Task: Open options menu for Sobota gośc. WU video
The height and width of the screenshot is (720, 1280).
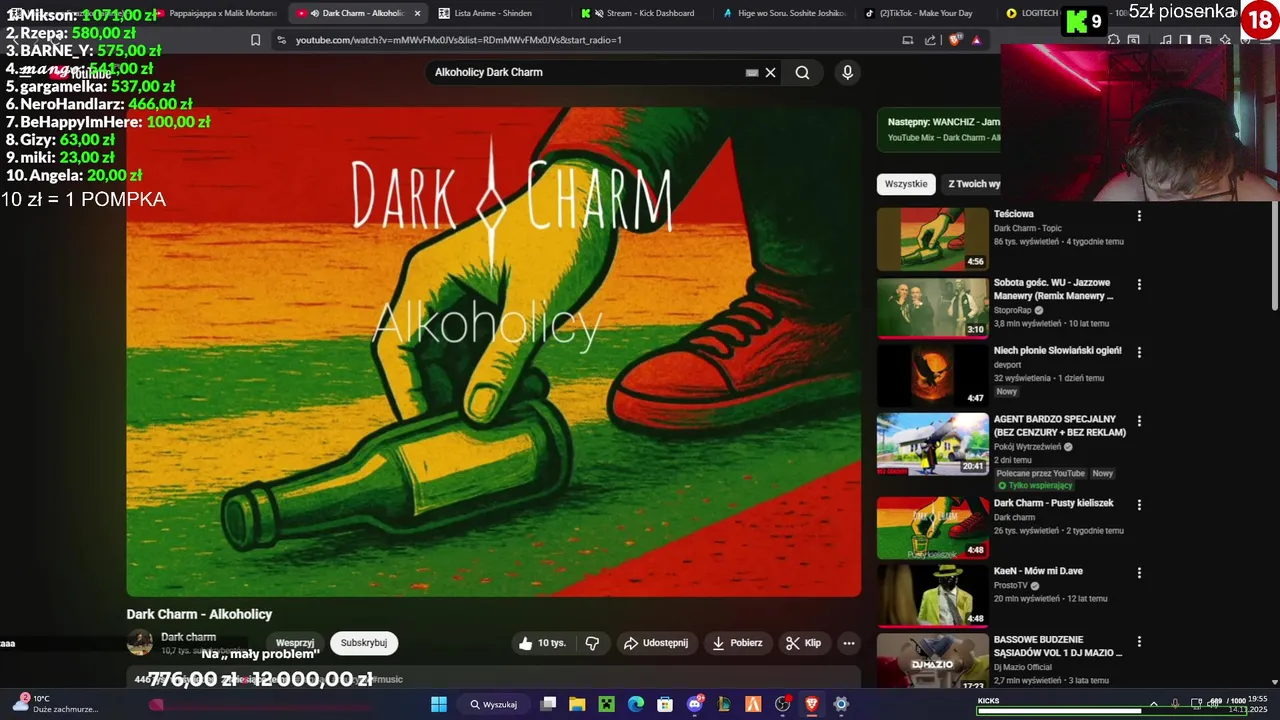Action: coord(1139,285)
